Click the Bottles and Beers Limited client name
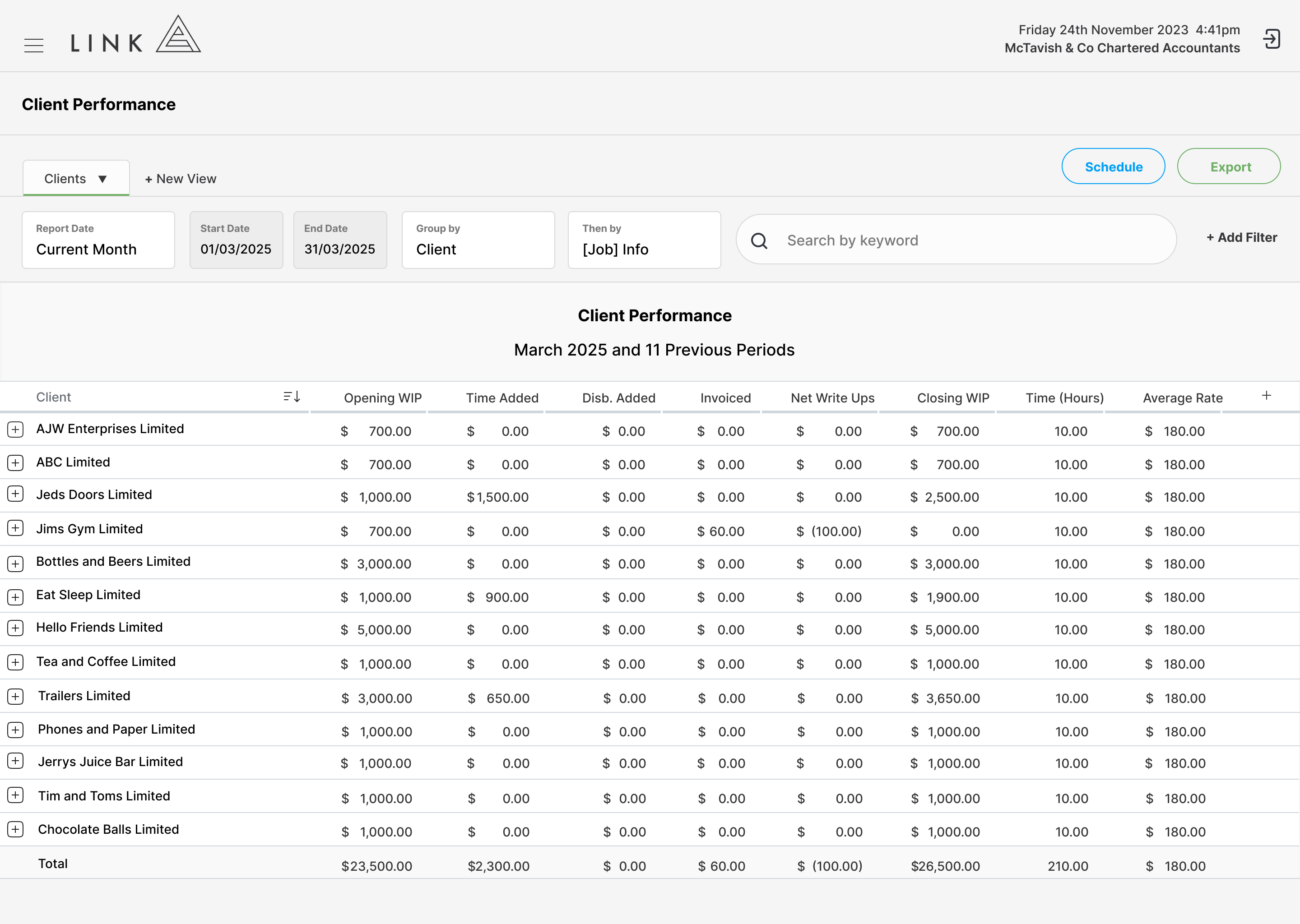This screenshot has height=924, width=1300. point(113,562)
